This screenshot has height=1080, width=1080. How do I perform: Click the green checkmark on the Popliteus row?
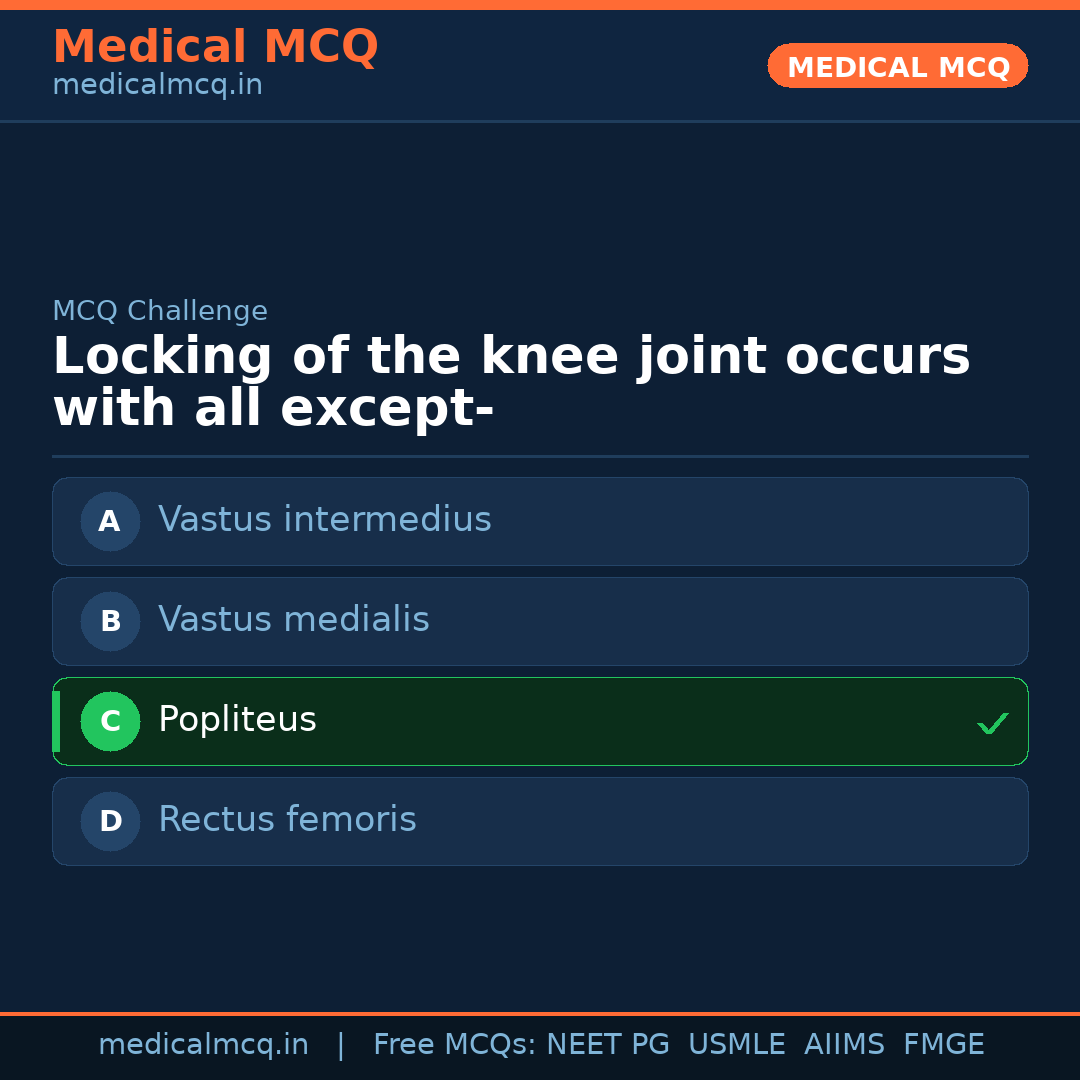tap(992, 723)
